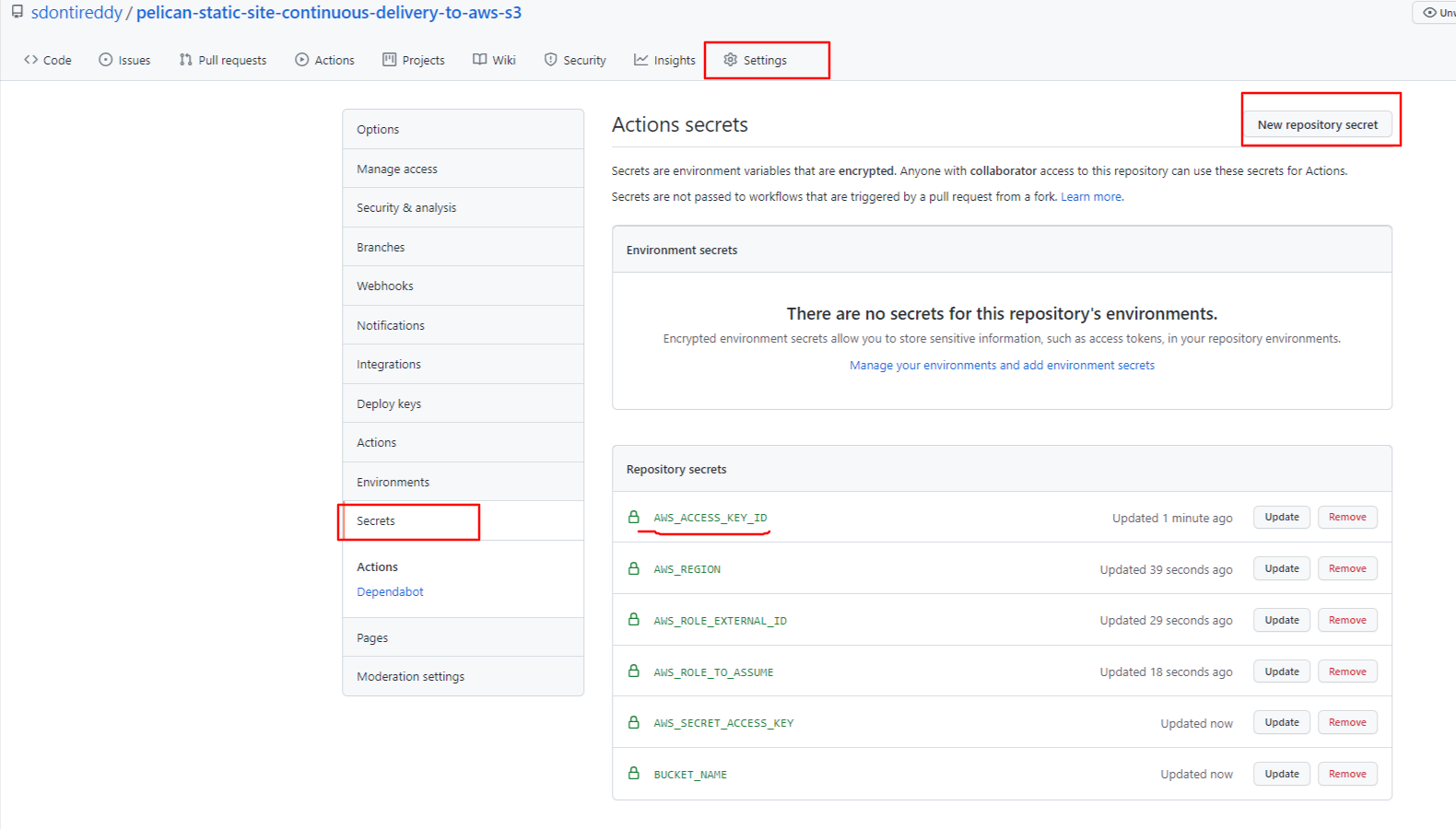Click the Actions secrets page heading

click(x=680, y=124)
